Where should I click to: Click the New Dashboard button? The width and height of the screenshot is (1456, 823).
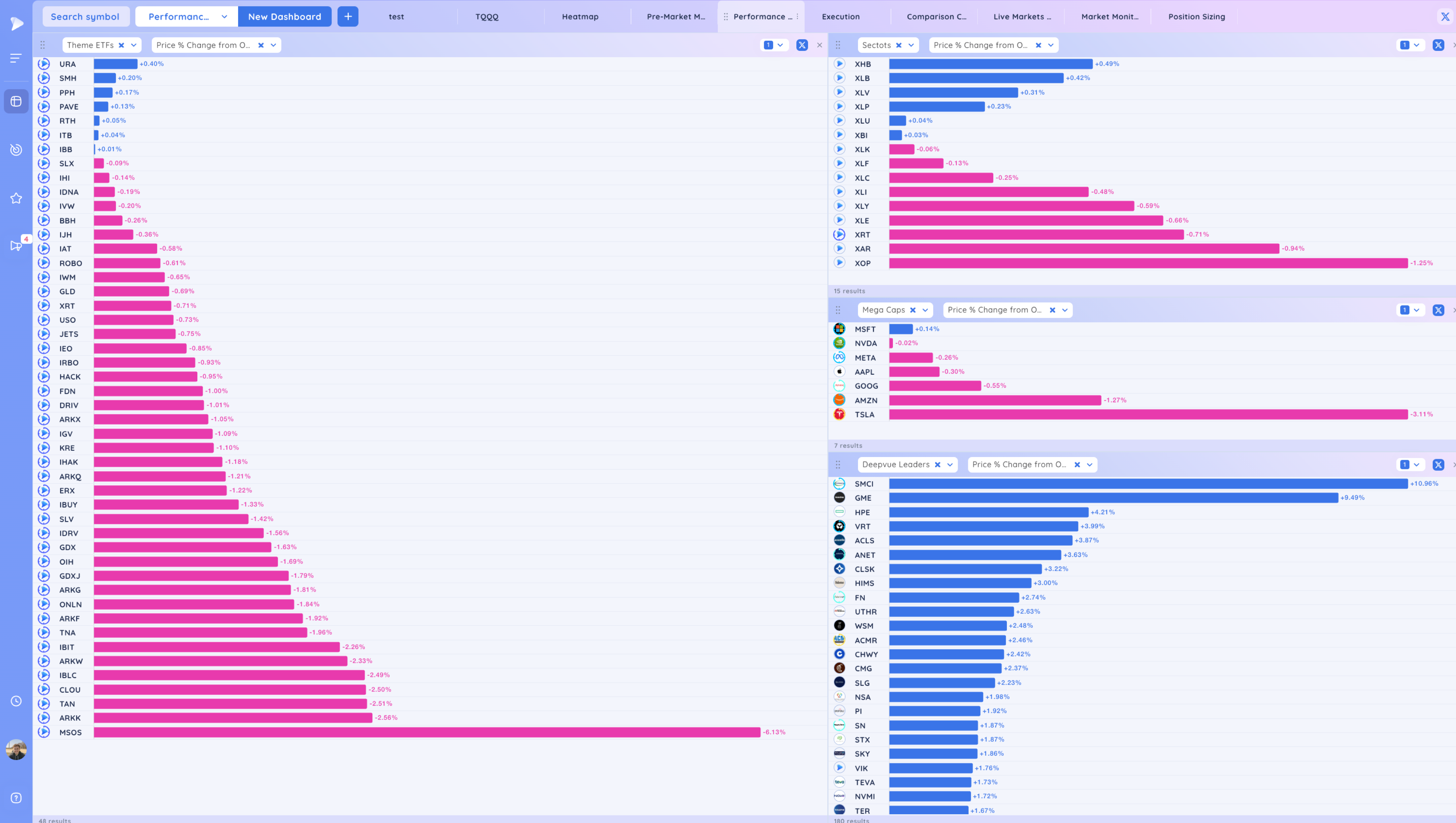284,16
